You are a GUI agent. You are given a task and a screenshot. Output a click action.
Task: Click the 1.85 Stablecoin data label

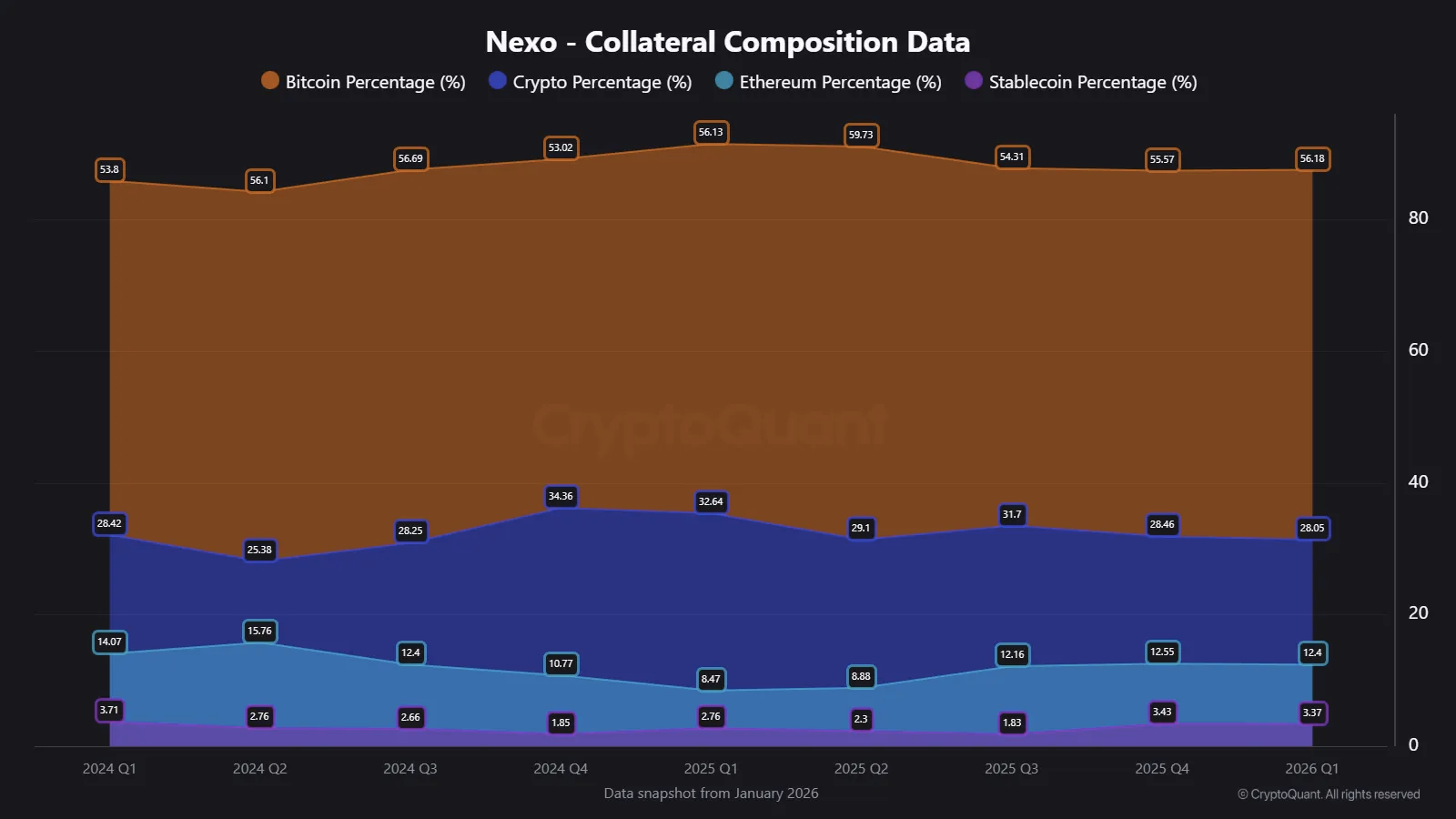561,723
